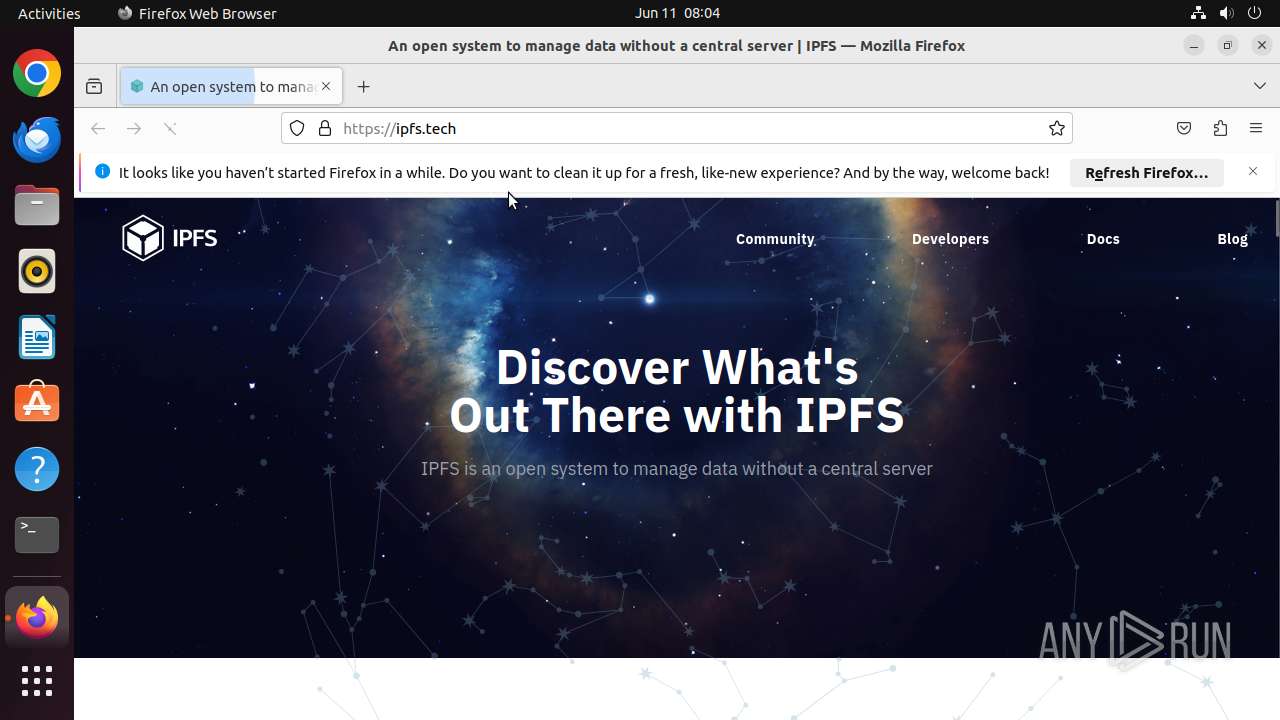The image size is (1280, 720).
Task: Open Firefox application hamburger menu
Action: tap(1256, 128)
